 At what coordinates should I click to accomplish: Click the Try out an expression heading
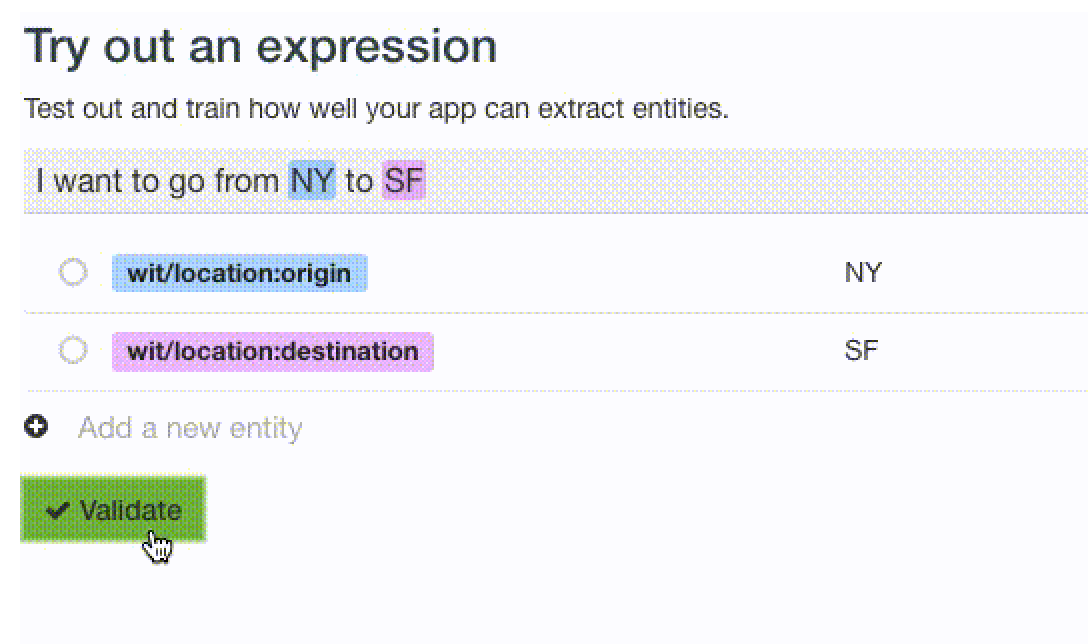click(261, 46)
